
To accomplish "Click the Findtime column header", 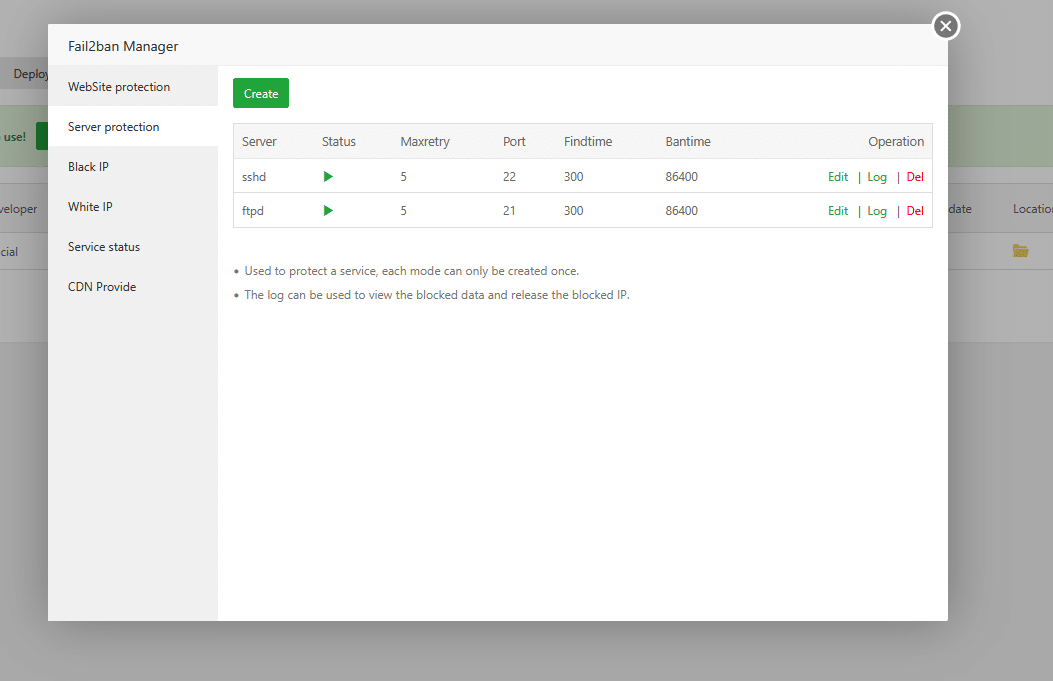I will pyautogui.click(x=588, y=141).
